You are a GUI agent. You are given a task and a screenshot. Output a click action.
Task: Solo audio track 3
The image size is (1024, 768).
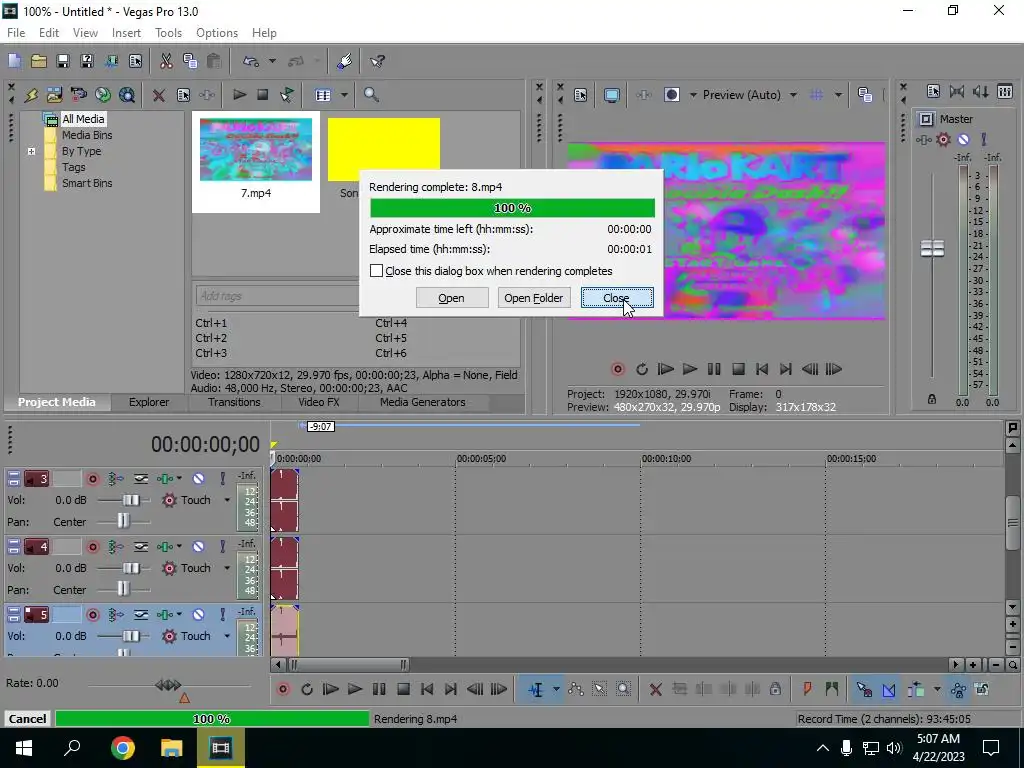[223, 479]
